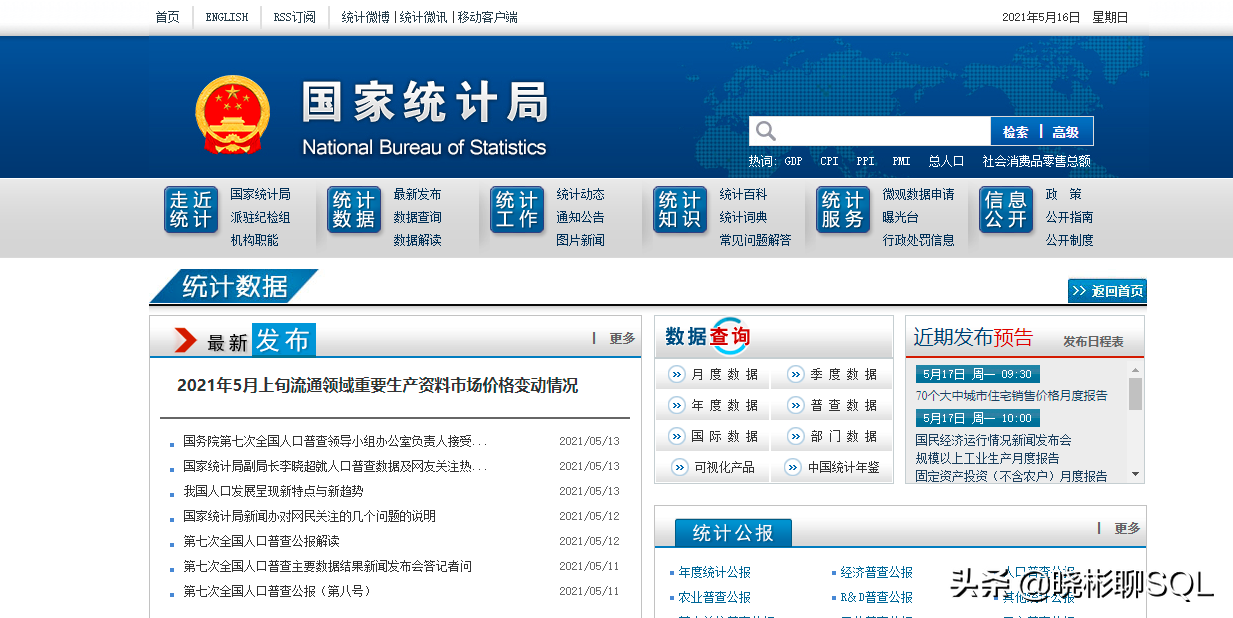1233x618 pixels.
Task: Open 第七次全国人口普查公报解读 article
Action: click(x=261, y=541)
